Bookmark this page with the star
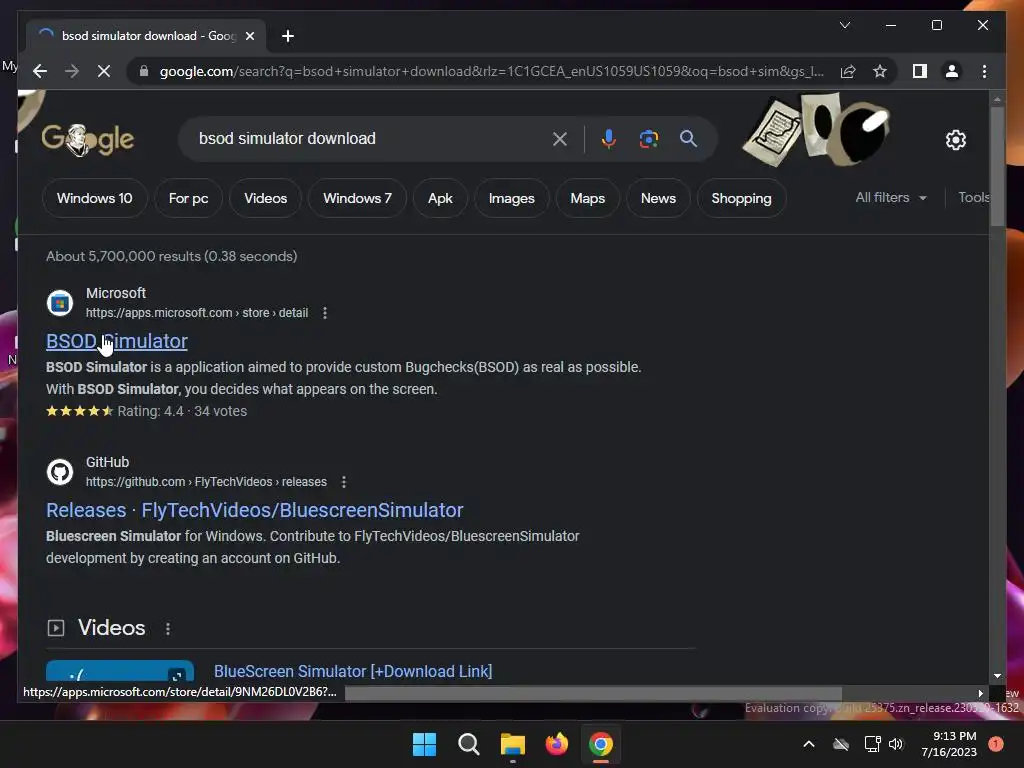The height and width of the screenshot is (768, 1024). [x=880, y=71]
